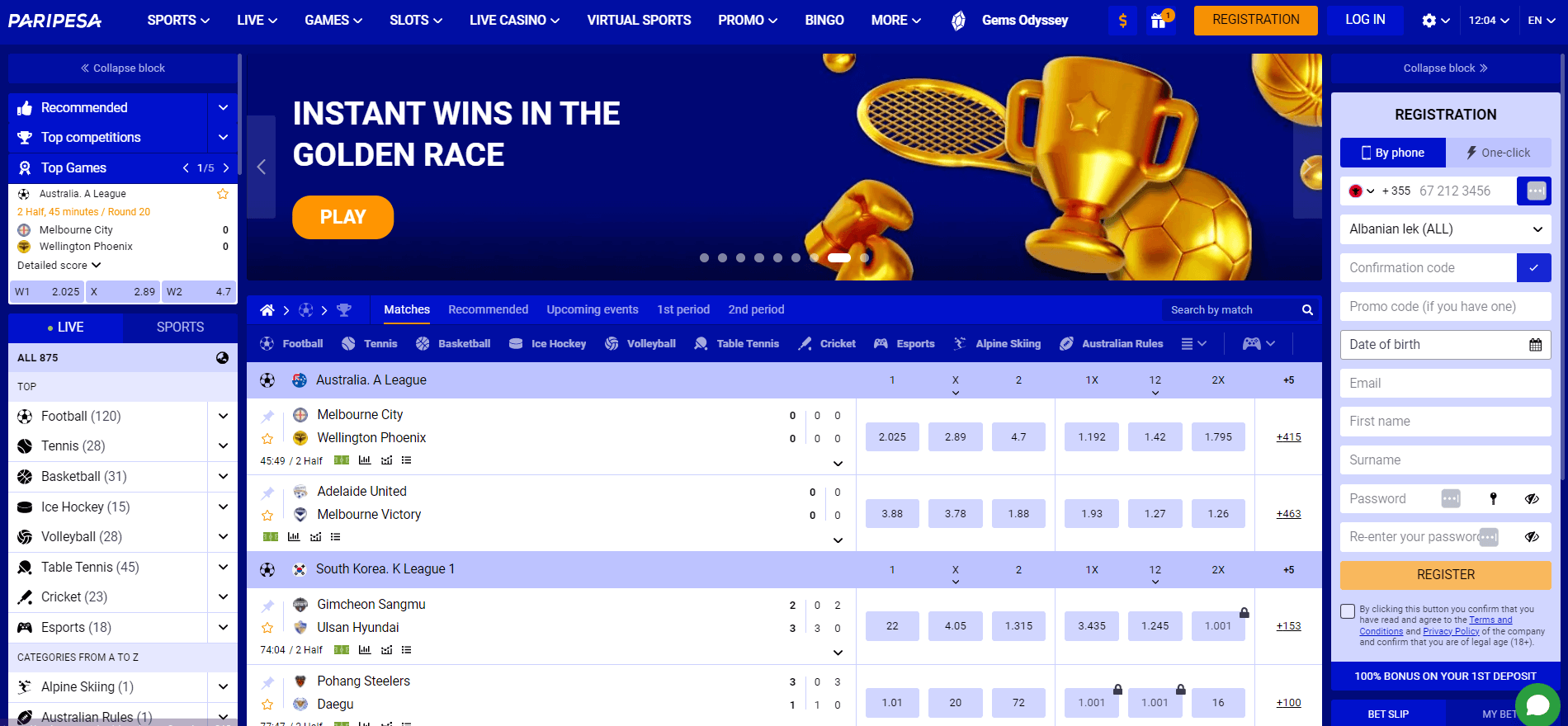Select 2.025 odds for Melbourne City
Viewport: 1568px width, 726px height.
coord(892,437)
